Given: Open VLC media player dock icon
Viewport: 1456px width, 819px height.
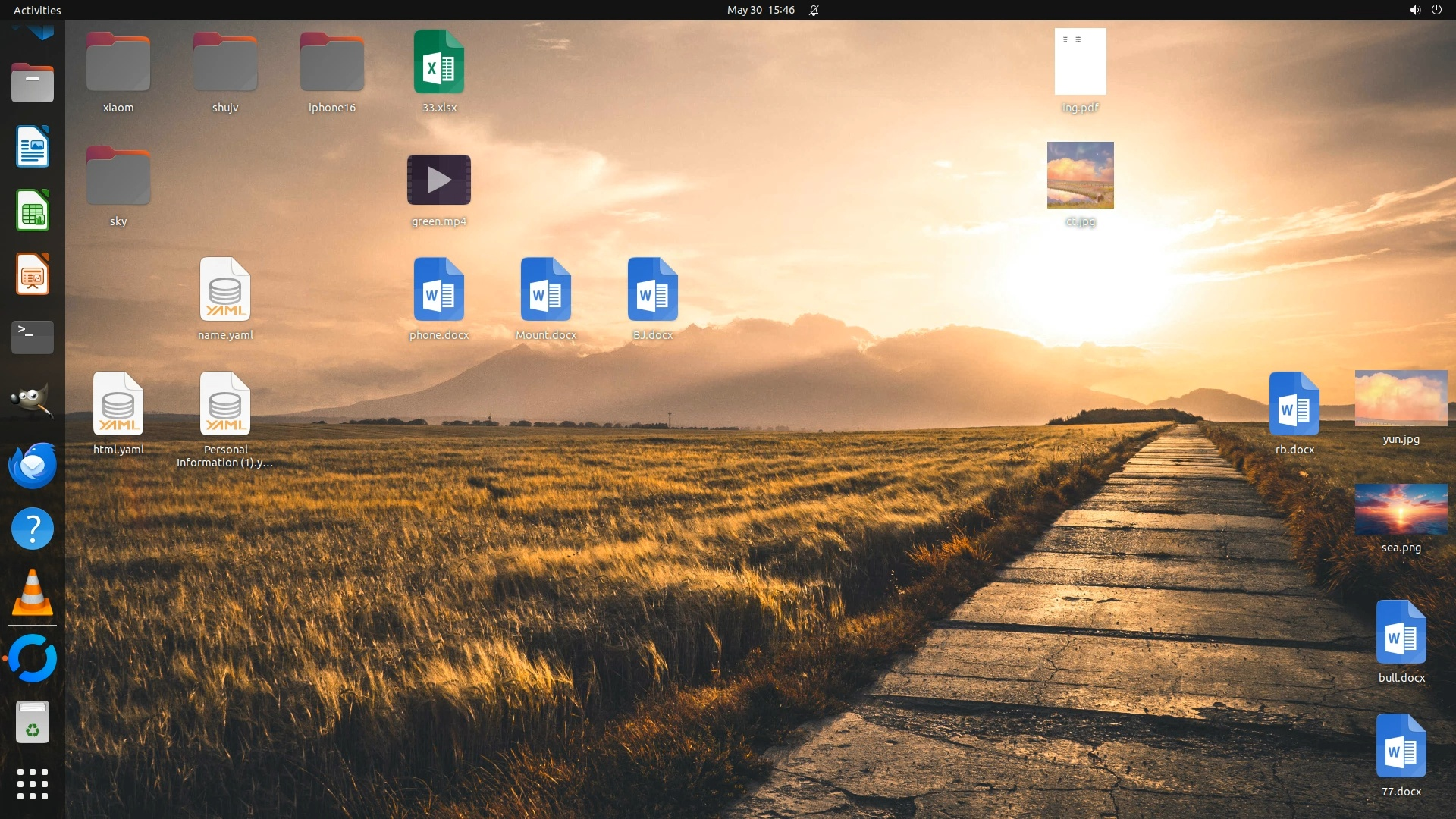Looking at the screenshot, I should click(x=32, y=592).
